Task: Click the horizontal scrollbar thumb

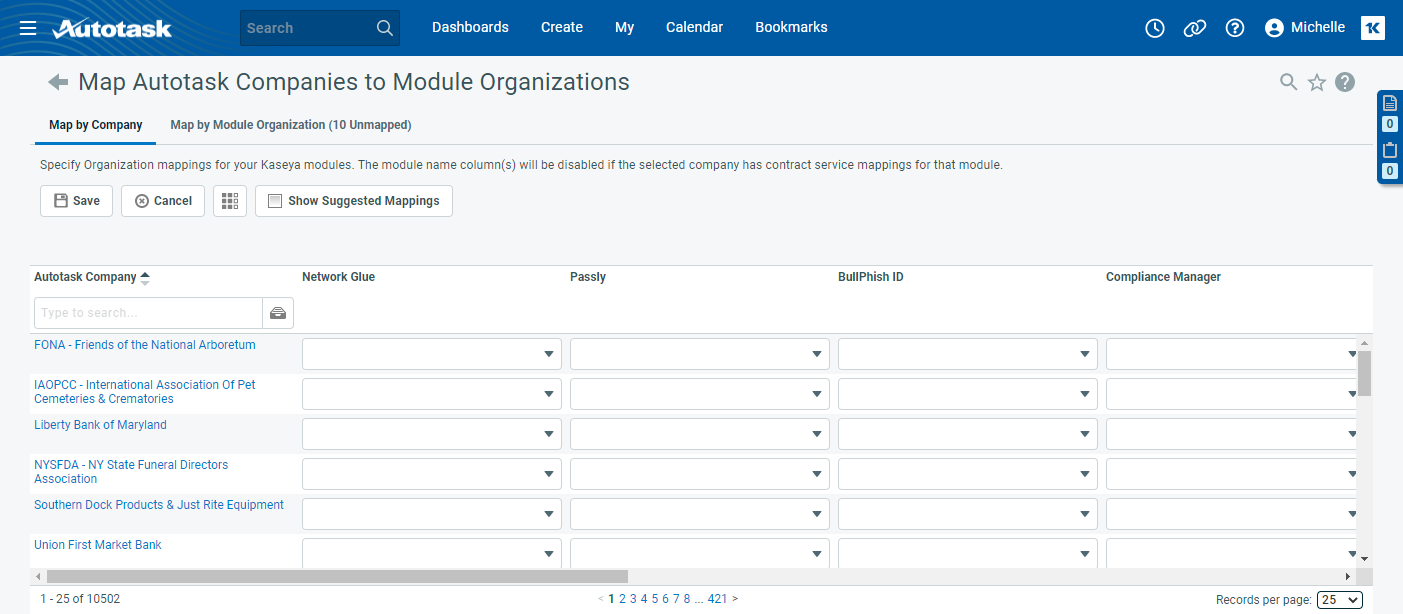Action: click(337, 577)
